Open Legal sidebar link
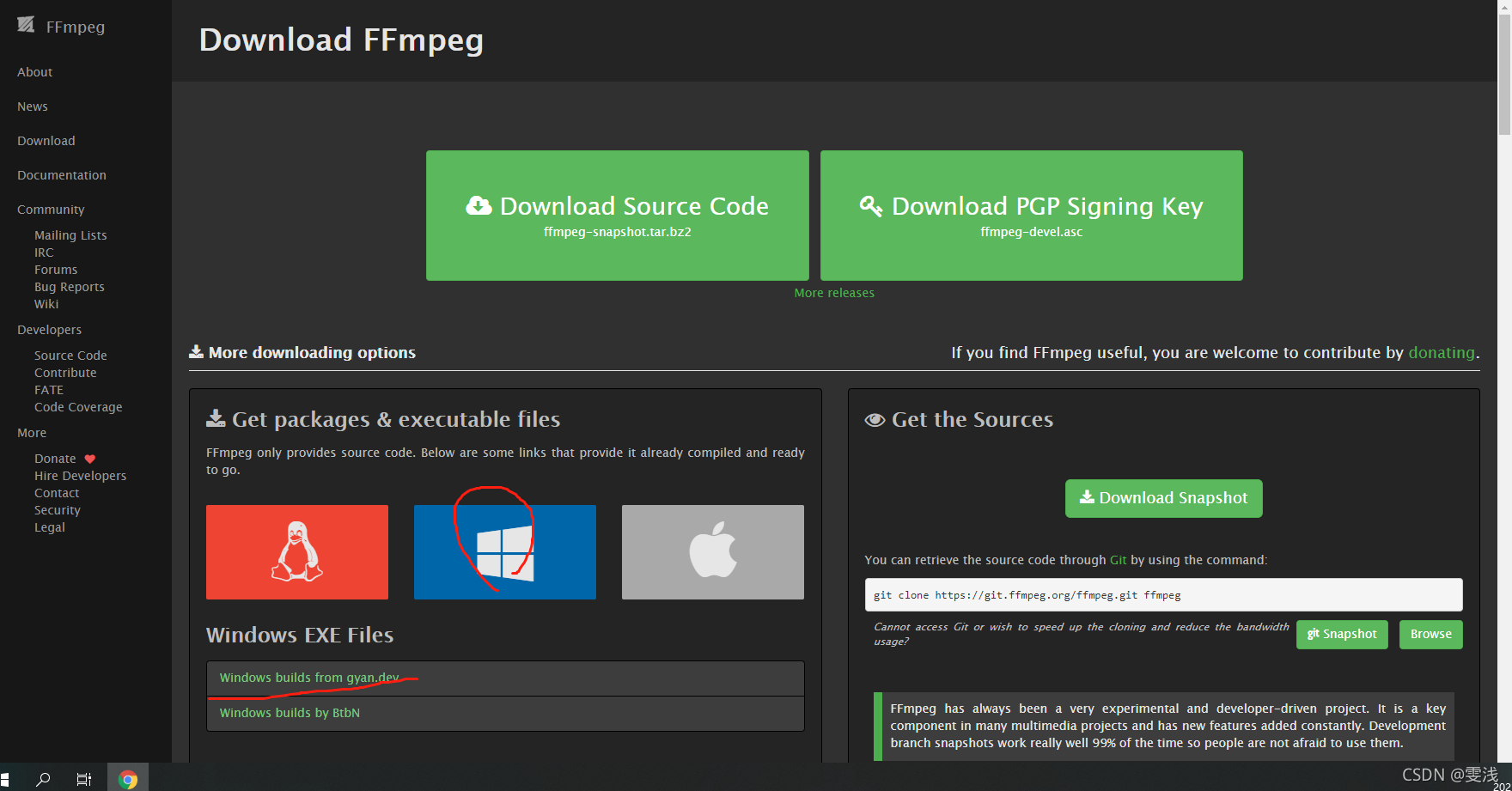 (x=50, y=527)
